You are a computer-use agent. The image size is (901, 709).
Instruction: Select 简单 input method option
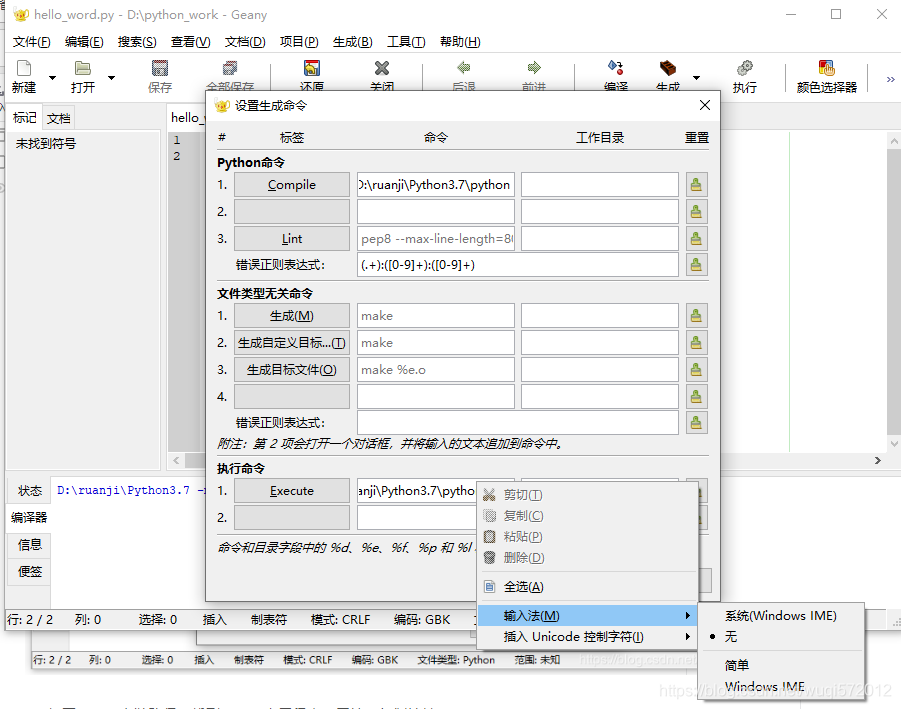pos(737,665)
